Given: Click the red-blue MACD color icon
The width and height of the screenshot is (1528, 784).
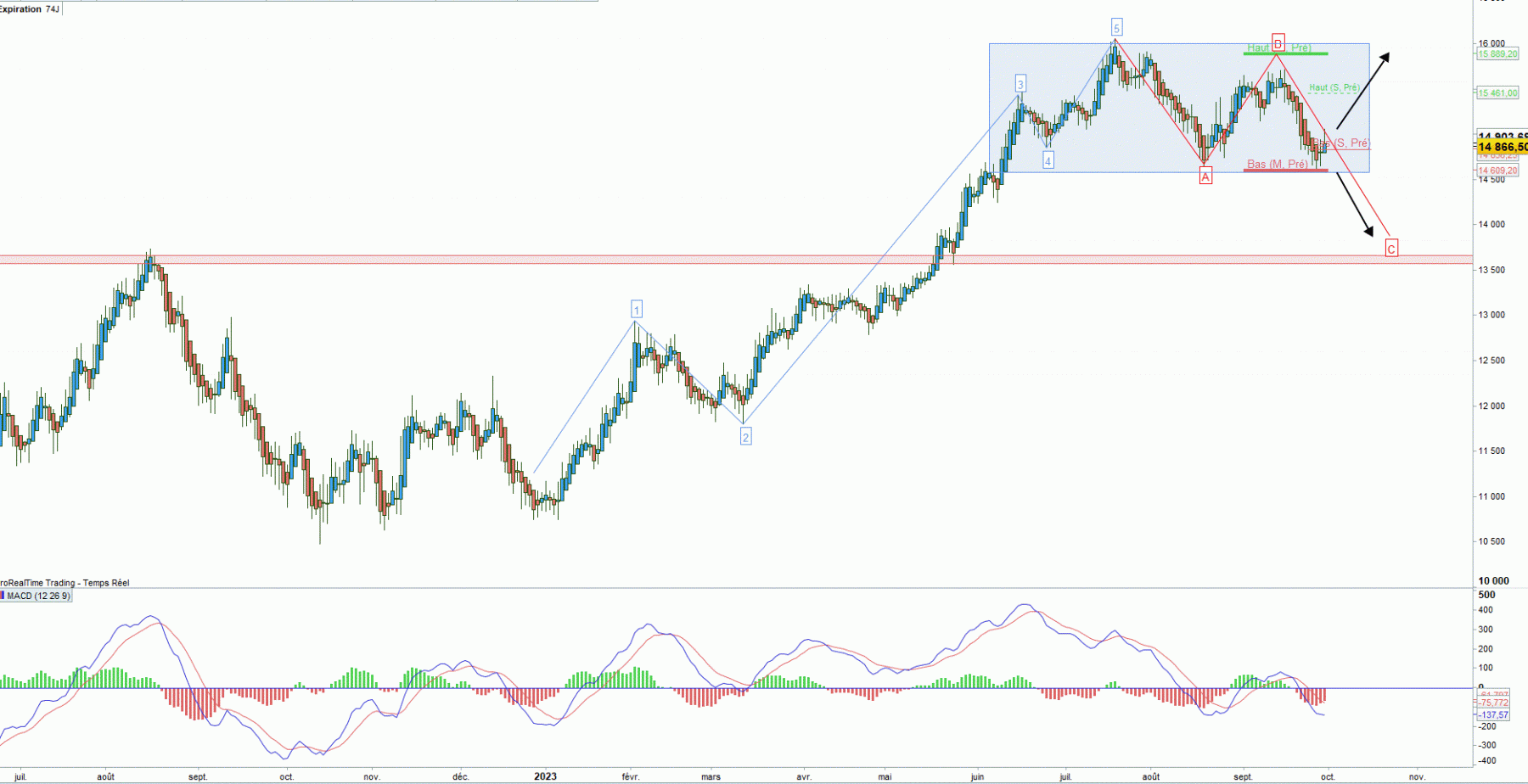Looking at the screenshot, I should (3, 596).
